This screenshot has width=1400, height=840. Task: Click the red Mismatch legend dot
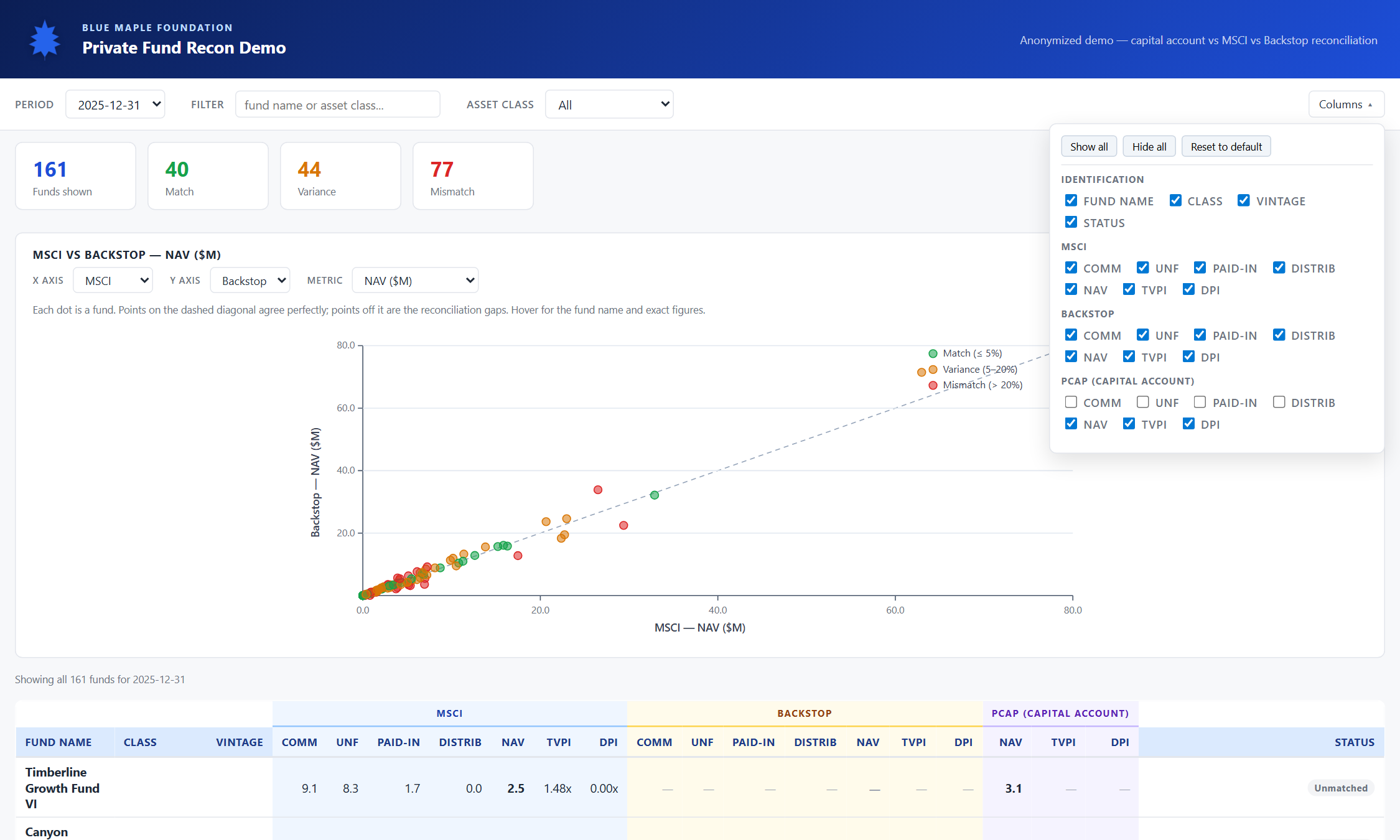tap(933, 385)
